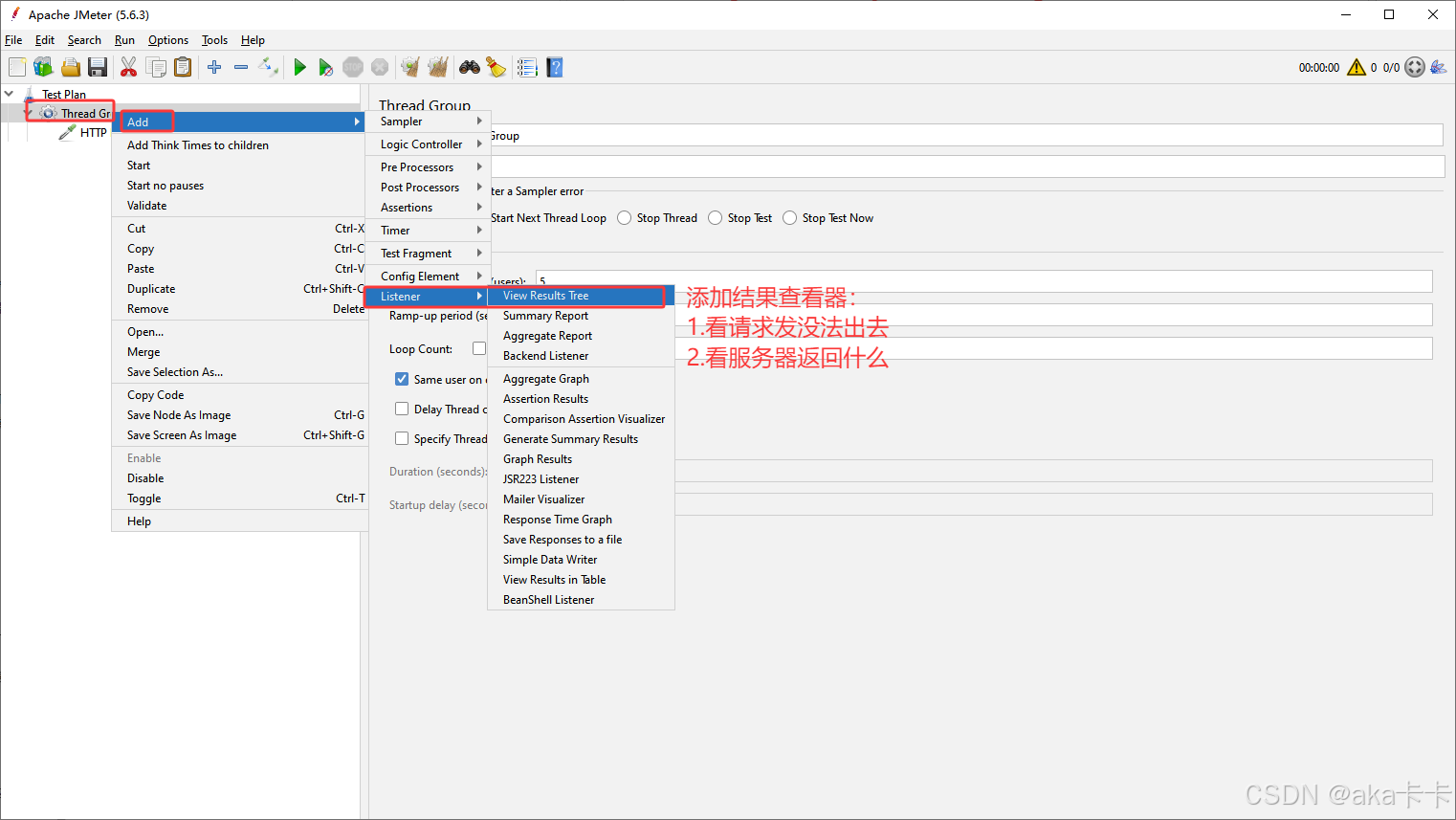Open Help with question mark icon
Viewport: 1456px width, 820px height.
555,67
